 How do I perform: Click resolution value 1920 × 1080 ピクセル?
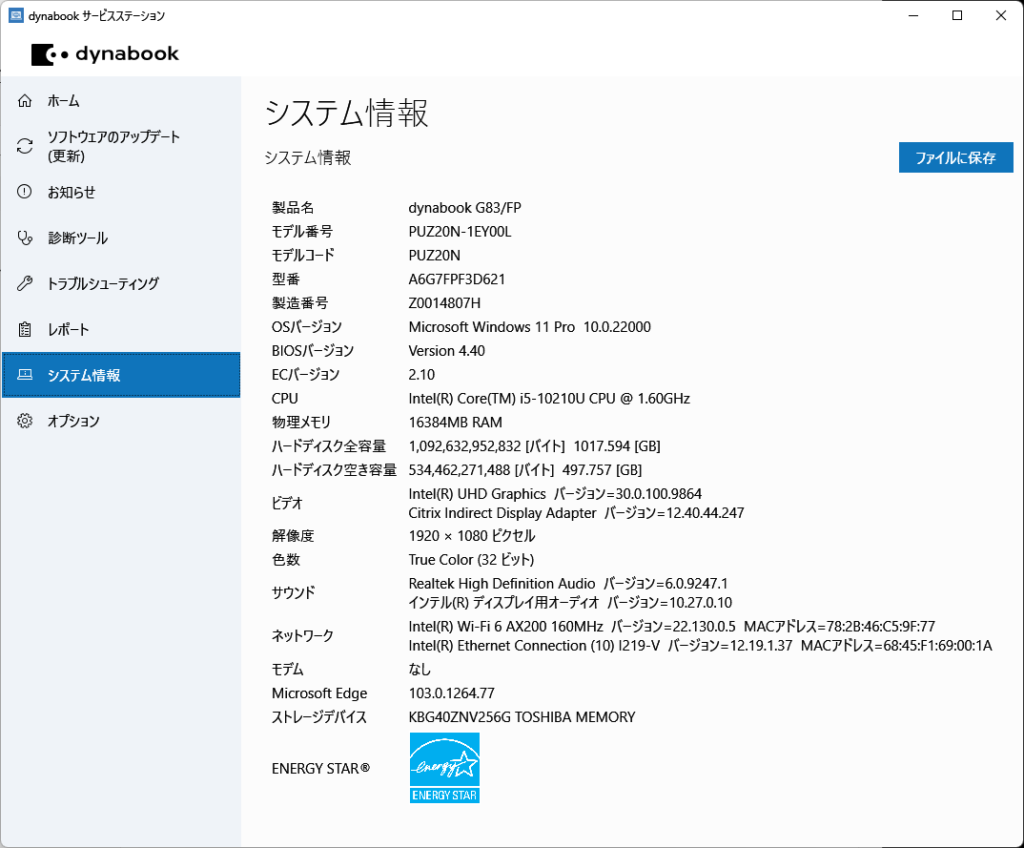tap(472, 536)
